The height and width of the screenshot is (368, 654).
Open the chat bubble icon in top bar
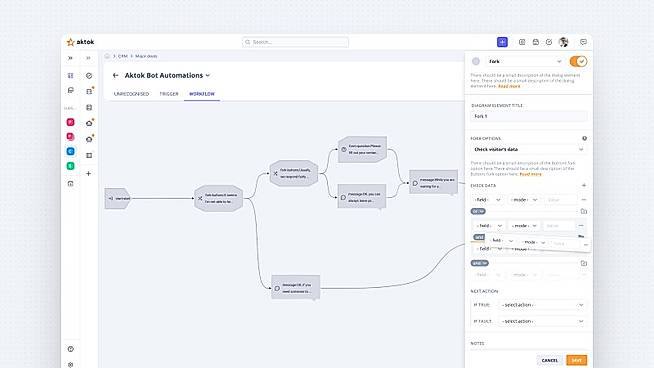584,42
